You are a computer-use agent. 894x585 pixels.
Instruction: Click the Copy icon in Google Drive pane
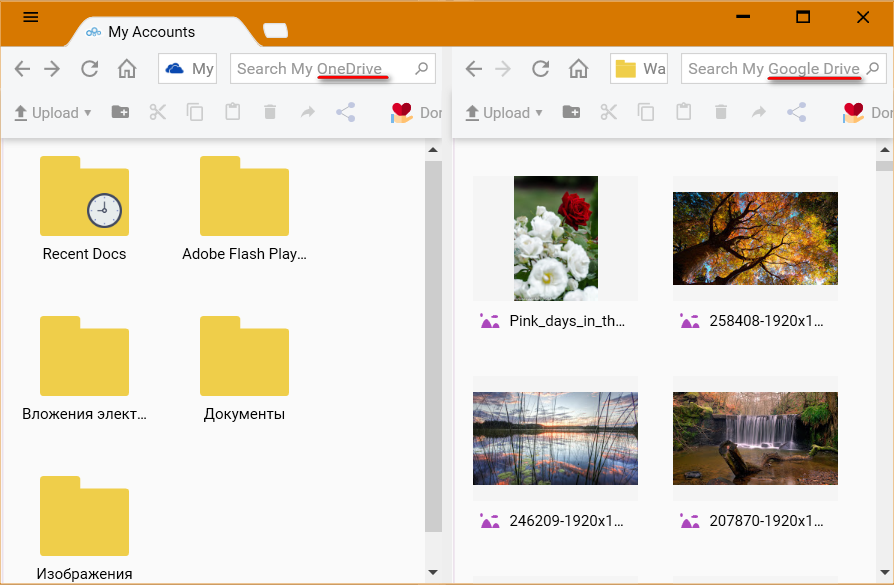(646, 112)
